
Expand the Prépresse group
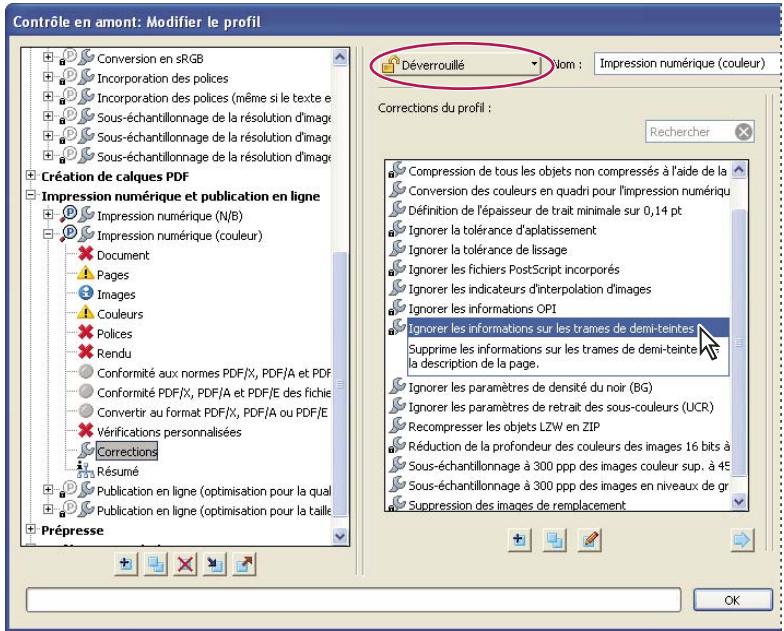coord(30,529)
